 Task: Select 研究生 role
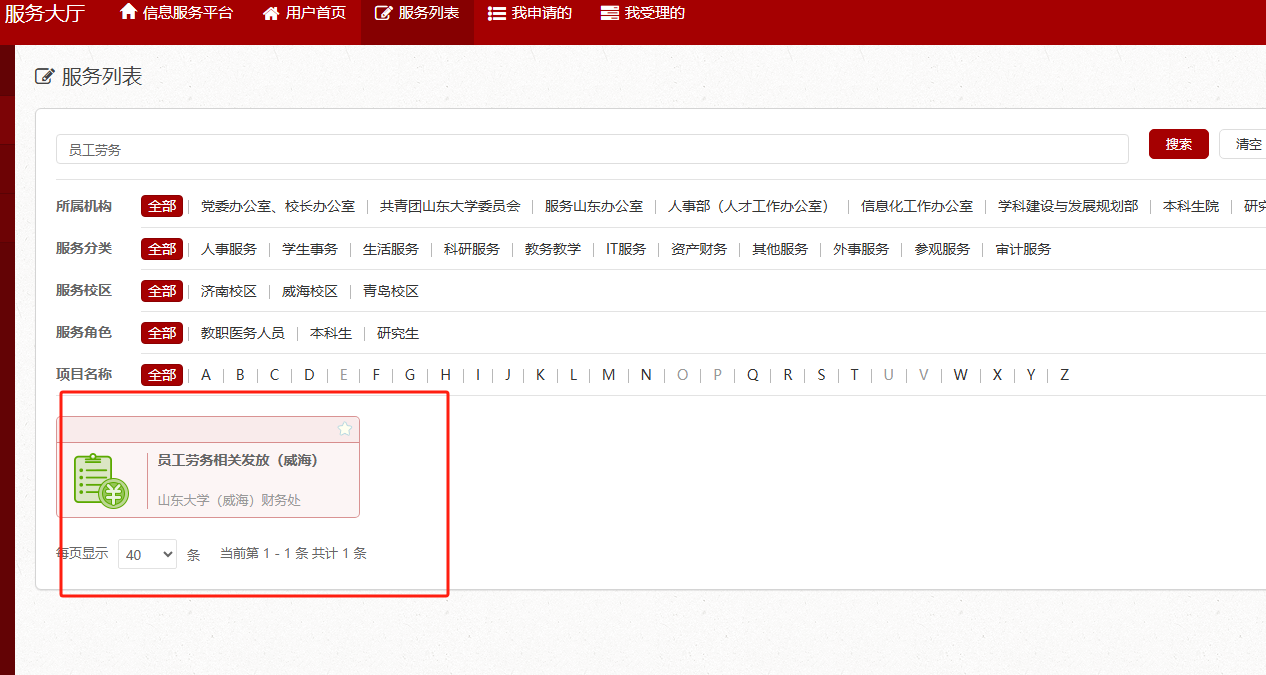(398, 333)
